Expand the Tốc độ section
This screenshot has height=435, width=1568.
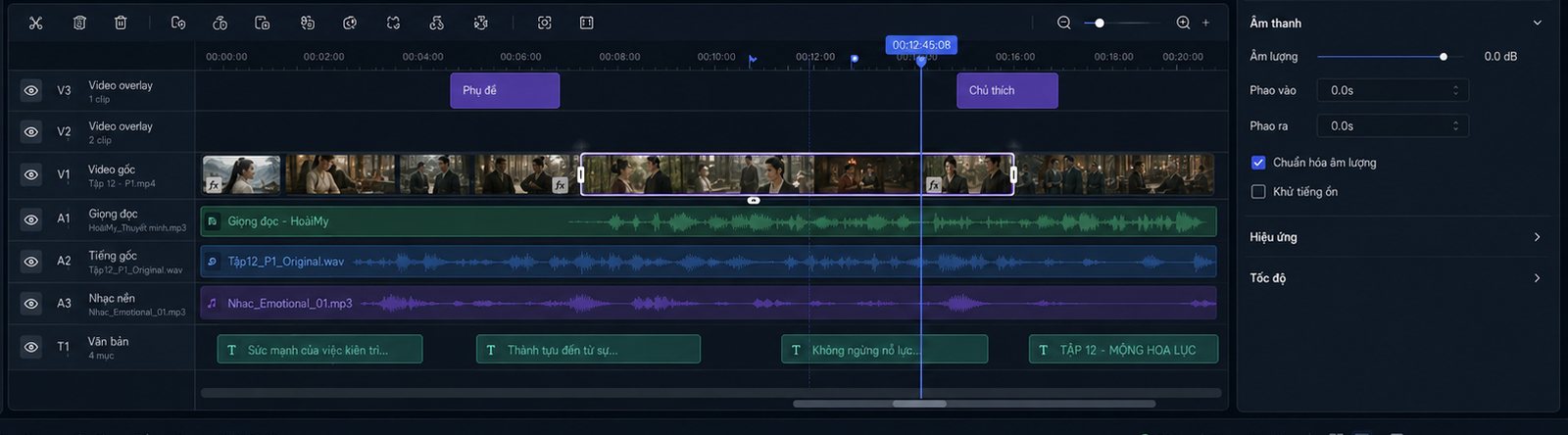1537,278
